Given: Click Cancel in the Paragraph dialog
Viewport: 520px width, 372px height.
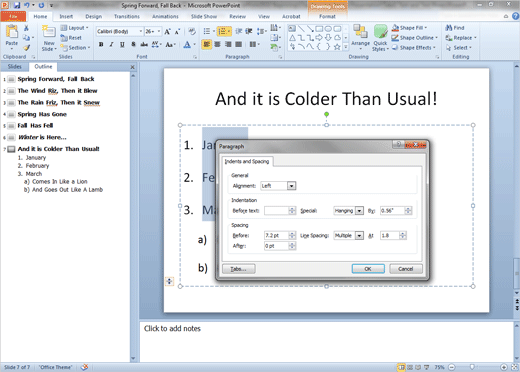Looking at the screenshot, I should (x=406, y=269).
